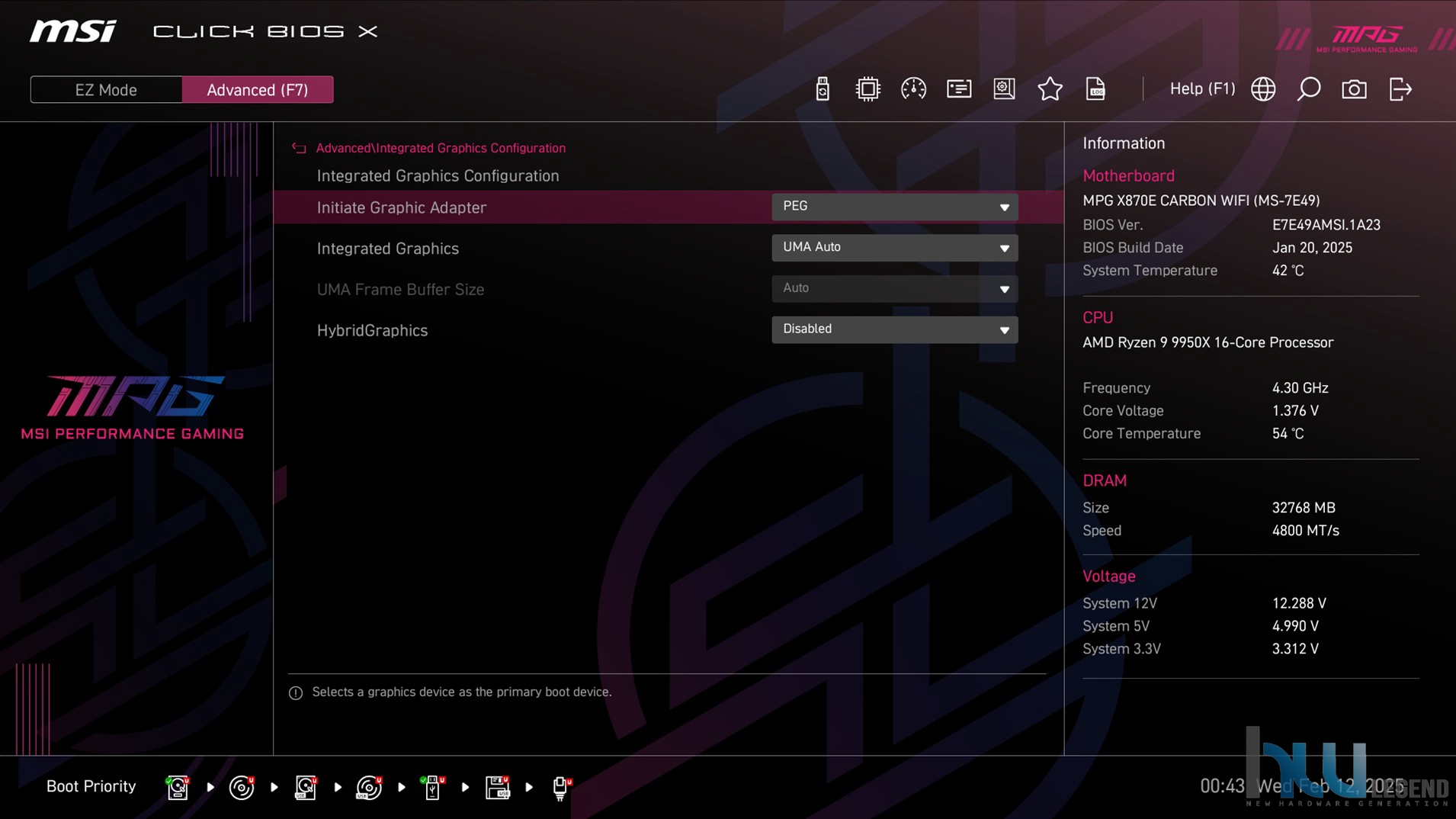
Task: Click Core Temperature value 54 °C
Action: (1288, 434)
